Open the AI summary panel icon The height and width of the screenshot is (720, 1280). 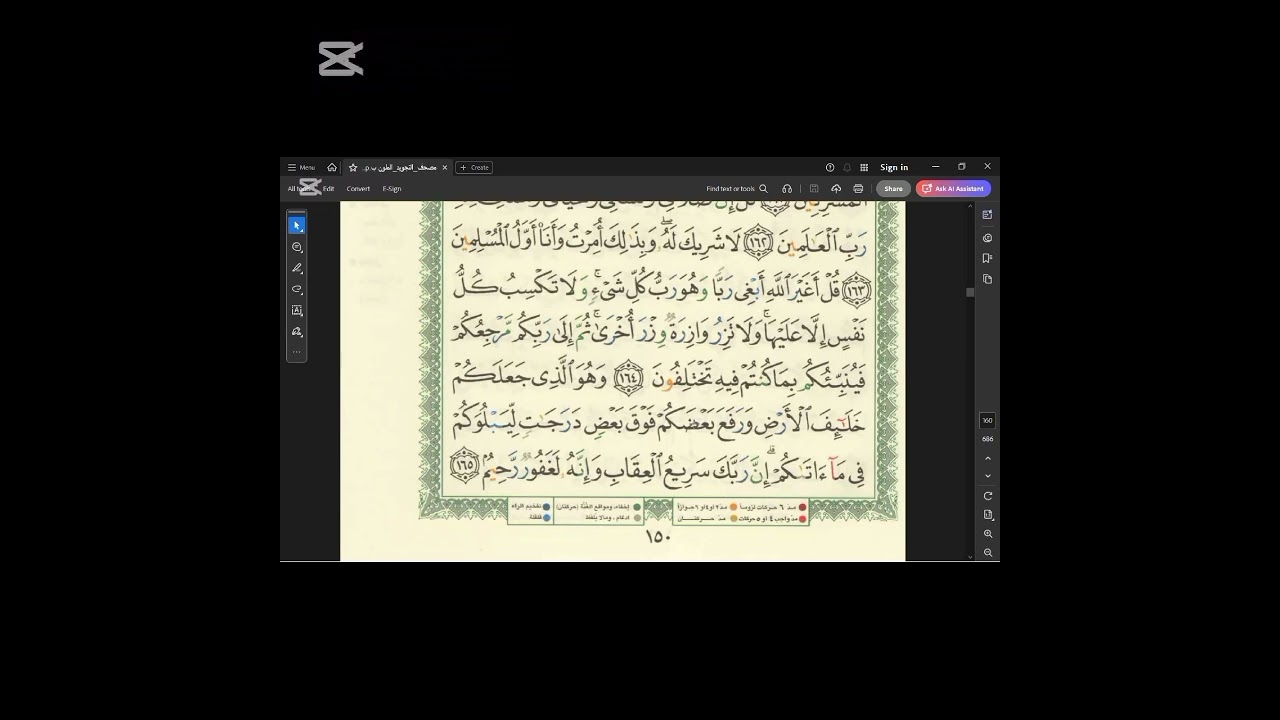[x=987, y=215]
